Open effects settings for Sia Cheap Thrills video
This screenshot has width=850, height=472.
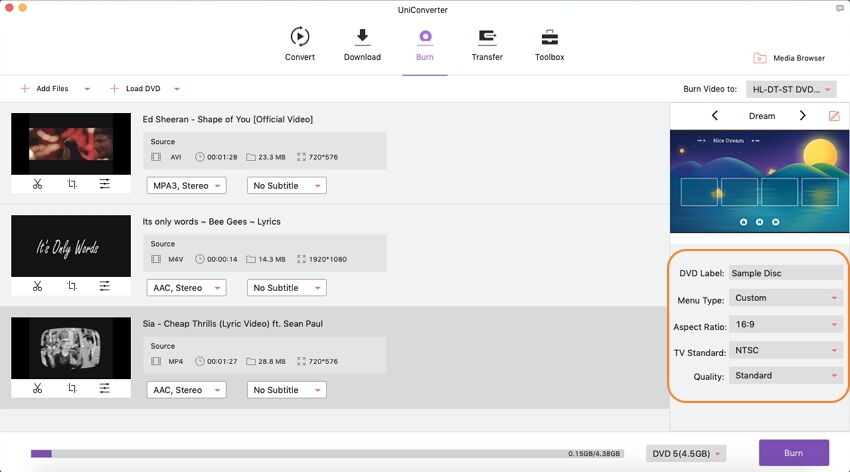(x=105, y=388)
